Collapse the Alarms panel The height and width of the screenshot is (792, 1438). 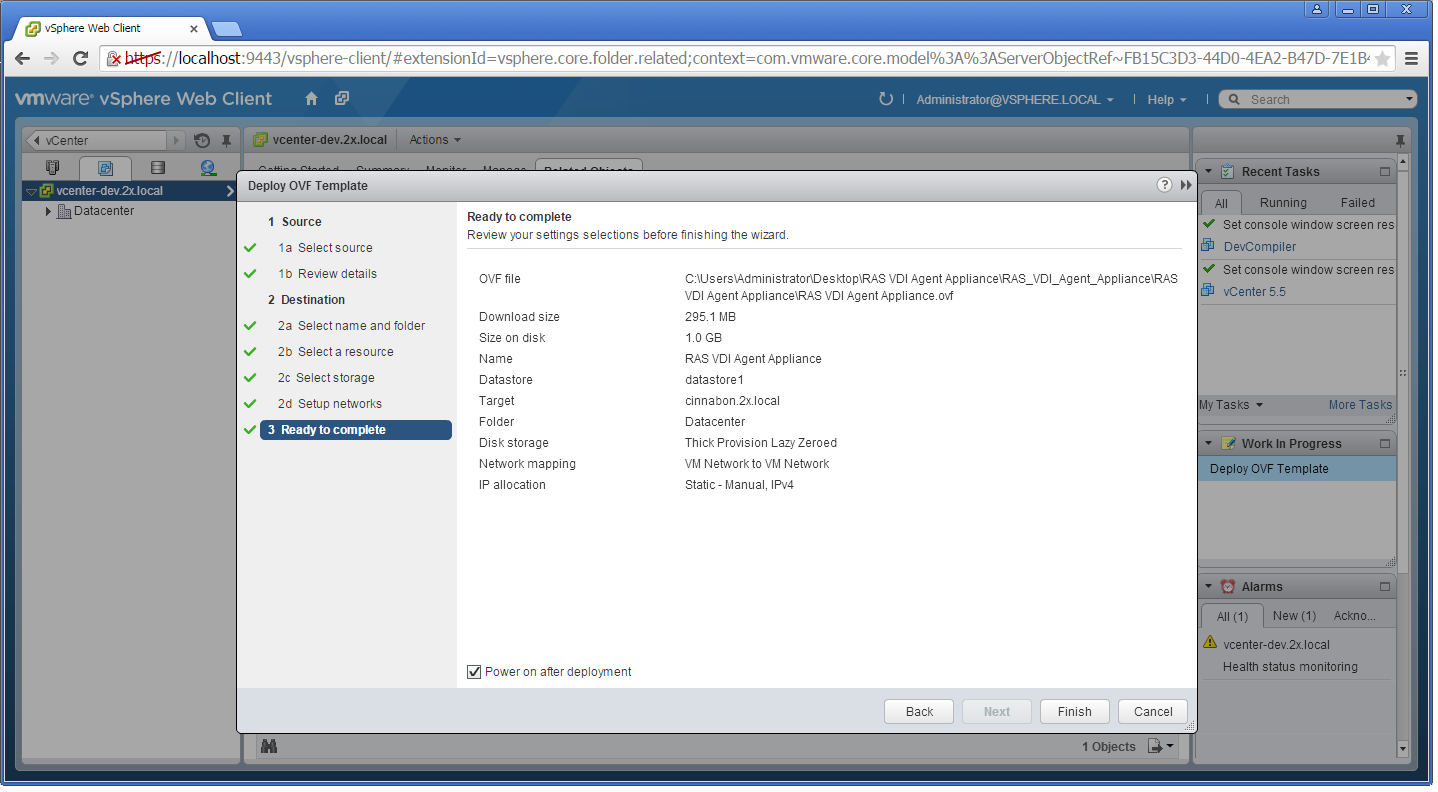point(1208,587)
